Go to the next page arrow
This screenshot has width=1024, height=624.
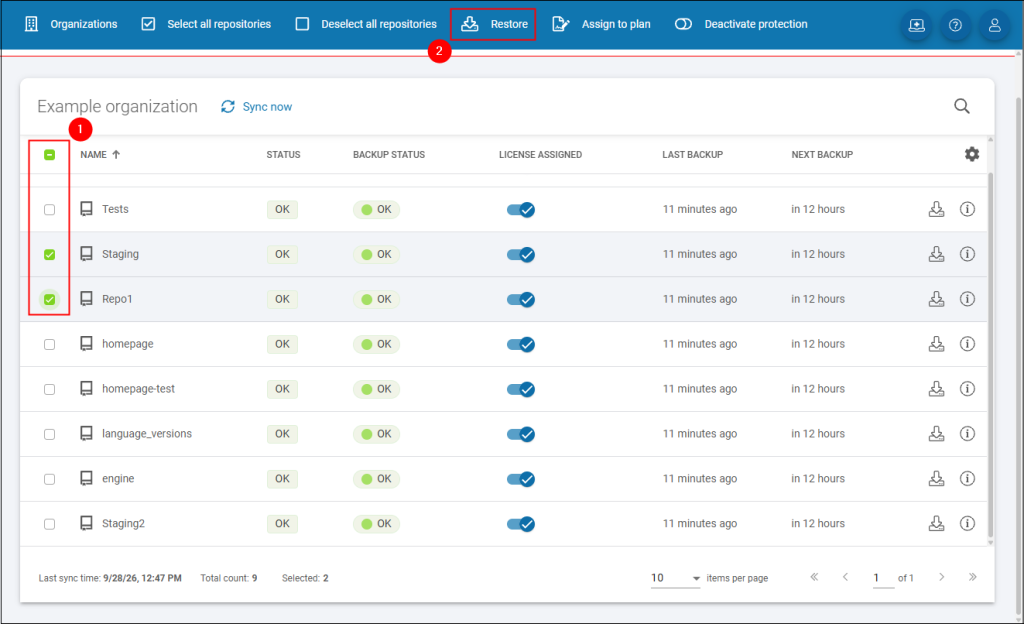coord(941,577)
